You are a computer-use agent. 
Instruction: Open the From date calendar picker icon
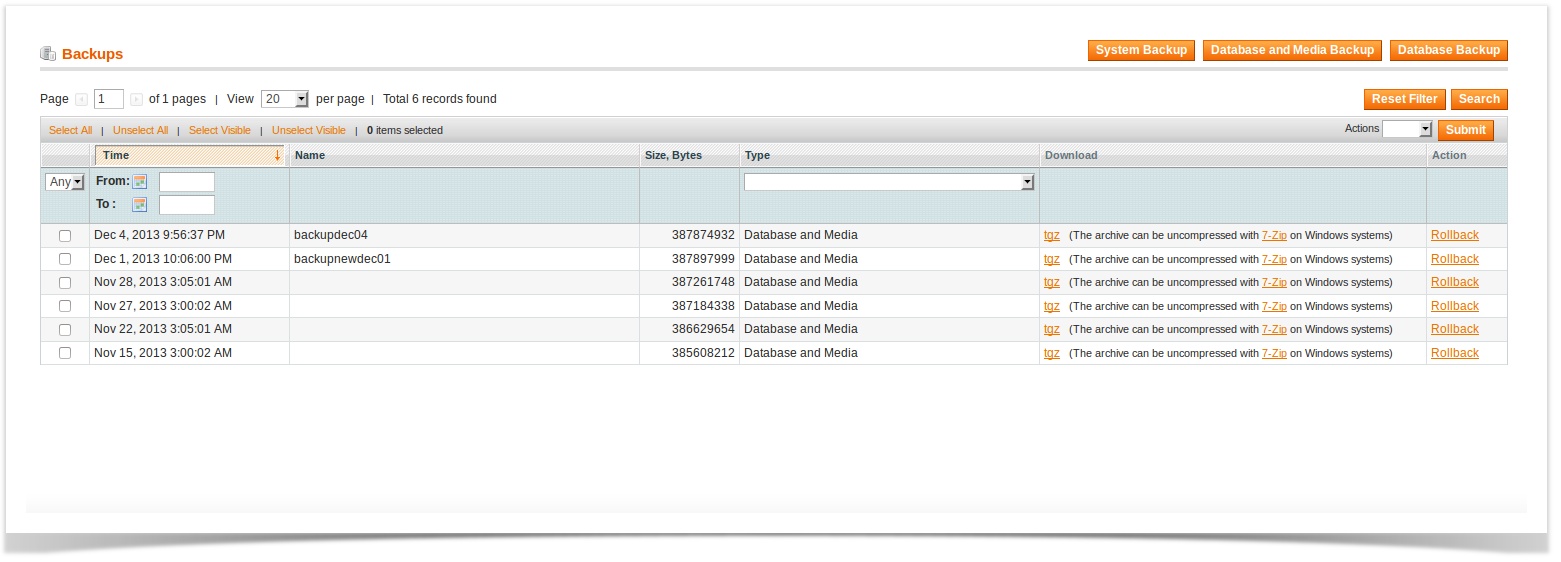pos(140,182)
